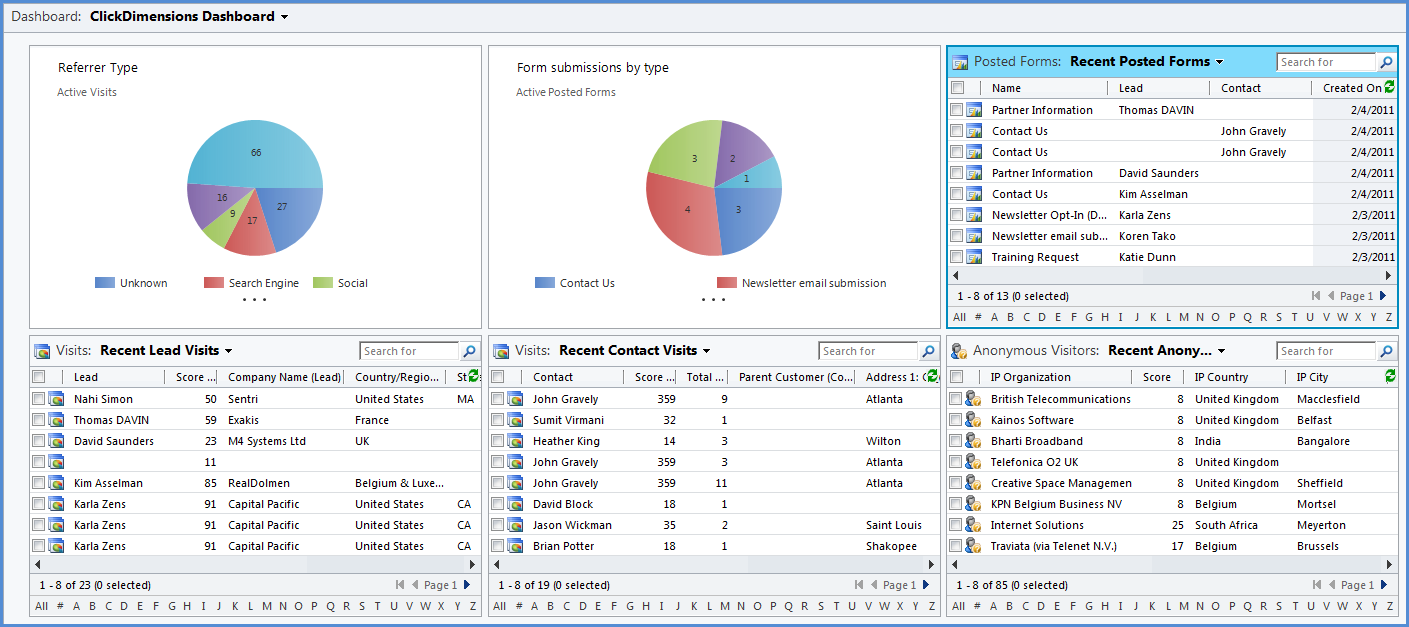Sort Posted Forms by Created On column
The width and height of the screenshot is (1409, 627).
[1351, 88]
